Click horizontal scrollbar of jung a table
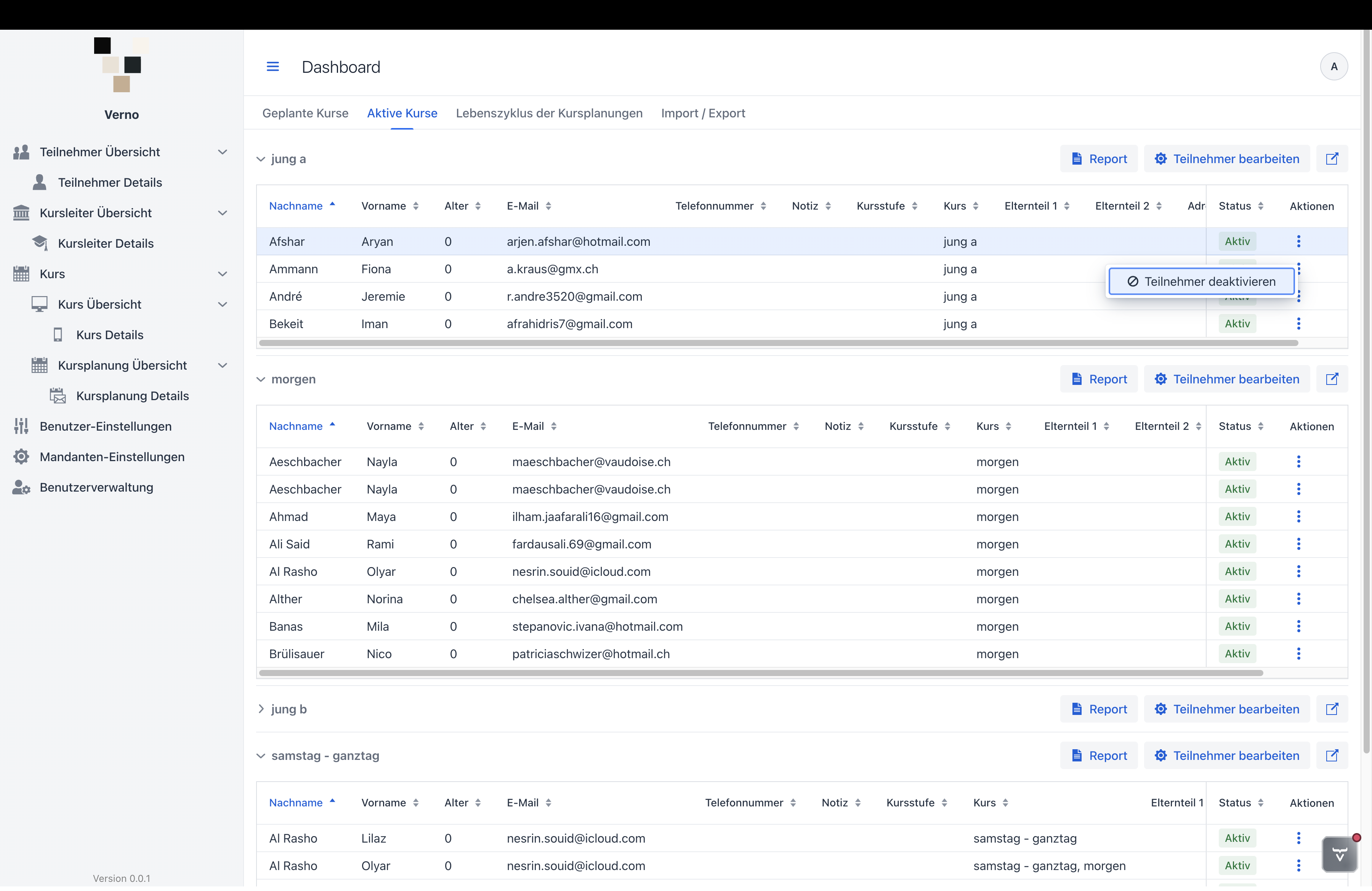This screenshot has width=1372, height=891. pos(778,343)
